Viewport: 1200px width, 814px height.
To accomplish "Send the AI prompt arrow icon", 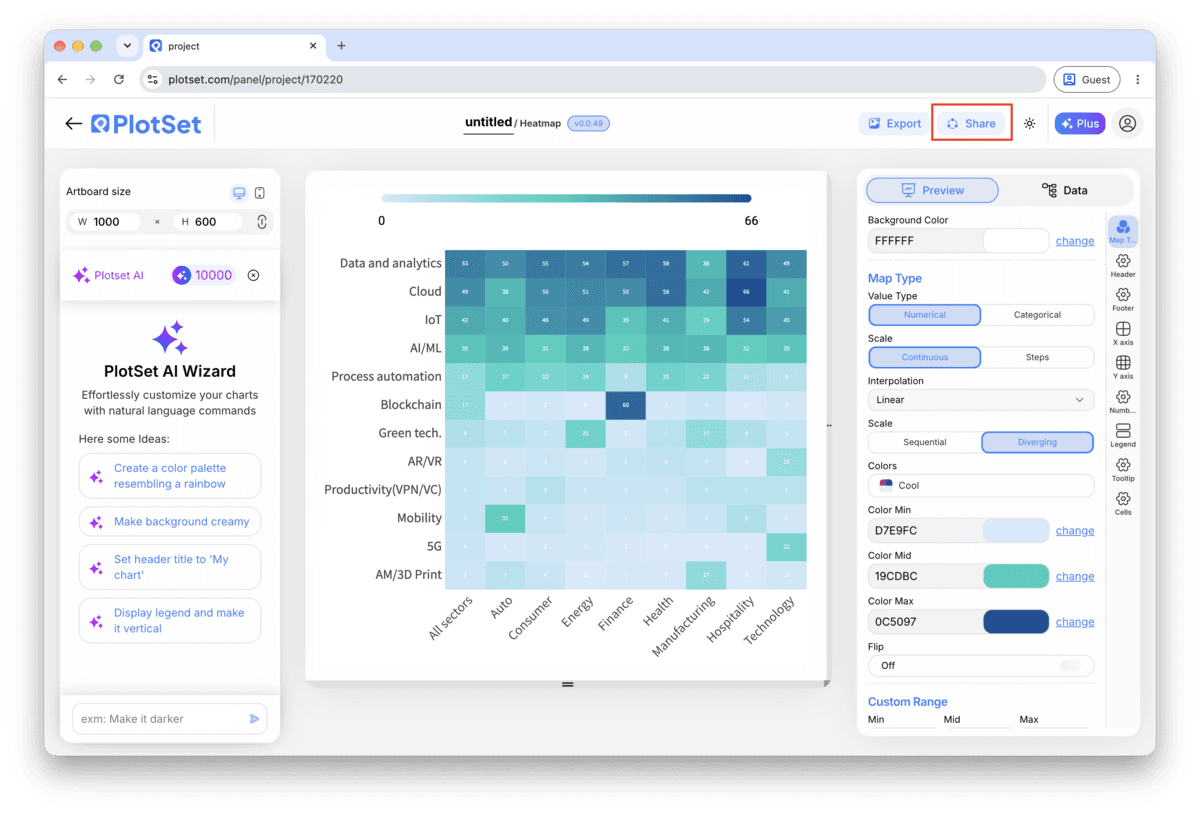I will pos(255,719).
